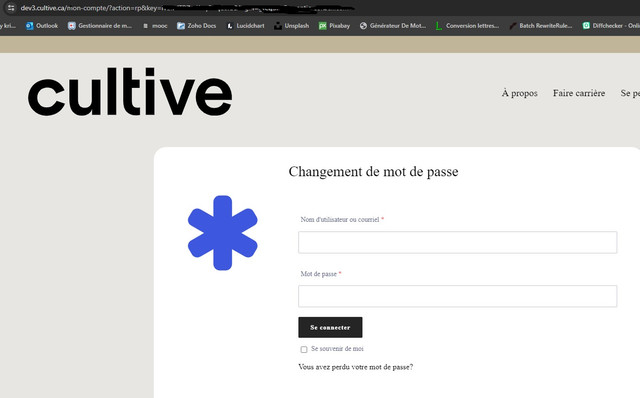Open the Lucidchart bookmark

245,26
